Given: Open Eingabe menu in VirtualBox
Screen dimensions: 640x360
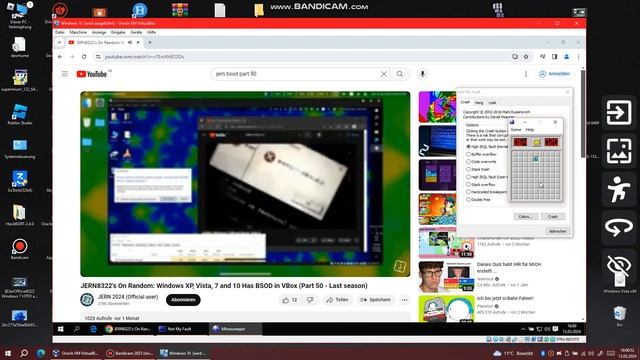Looking at the screenshot, I should [x=118, y=32].
